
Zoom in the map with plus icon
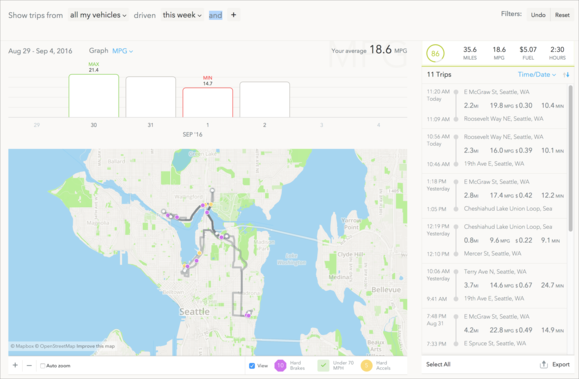click(x=15, y=365)
